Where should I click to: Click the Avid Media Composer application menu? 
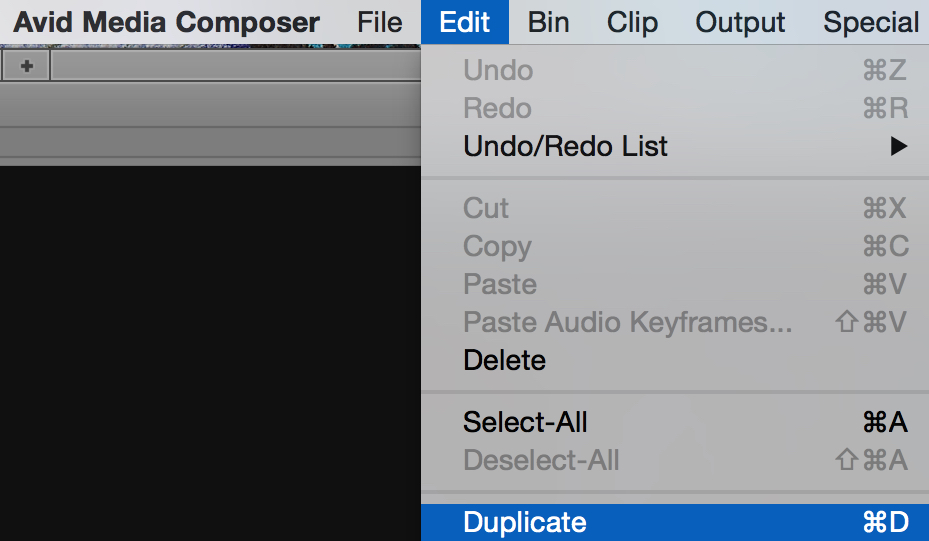[166, 23]
